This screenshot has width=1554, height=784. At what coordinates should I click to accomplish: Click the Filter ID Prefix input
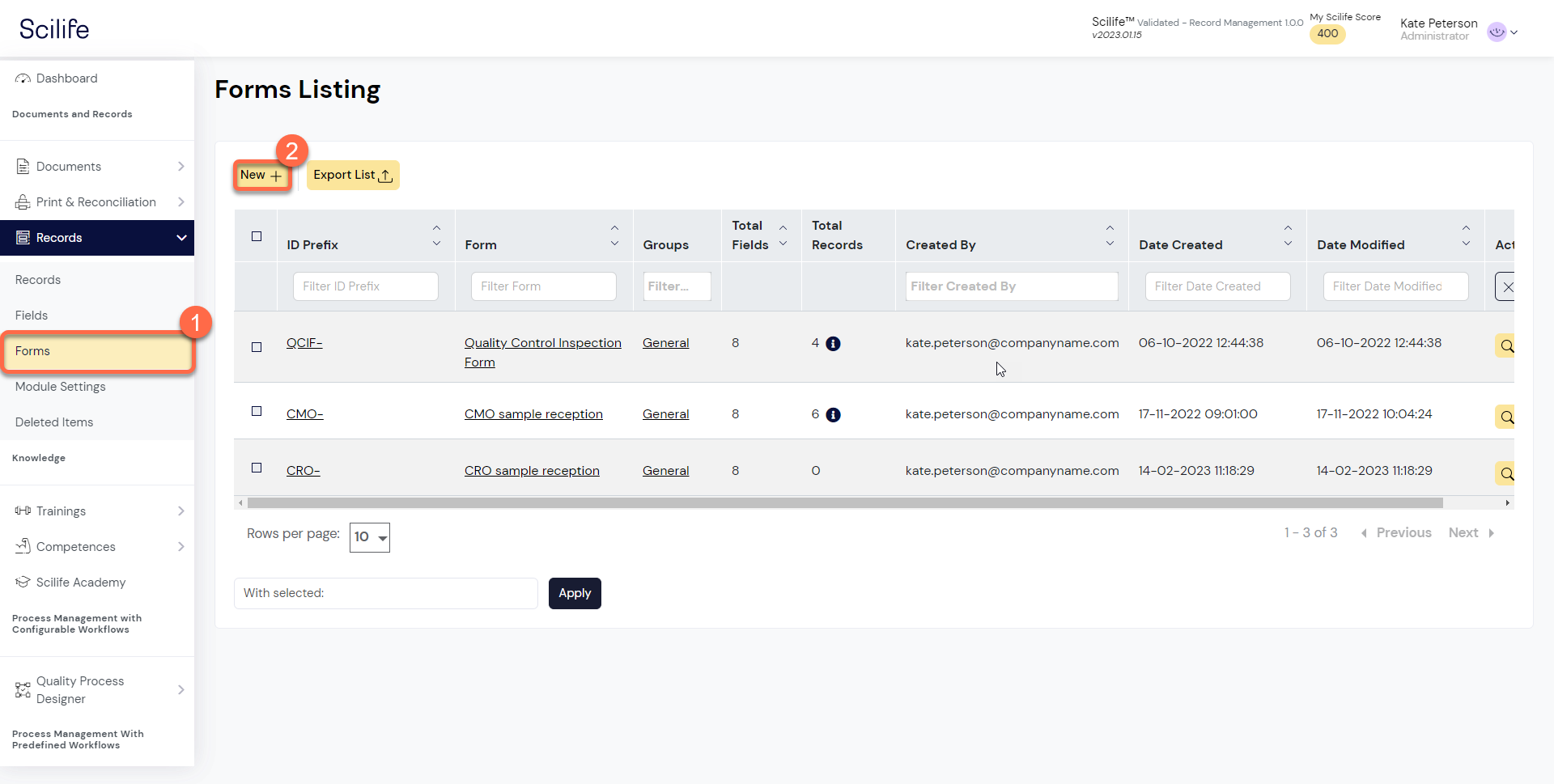point(366,286)
